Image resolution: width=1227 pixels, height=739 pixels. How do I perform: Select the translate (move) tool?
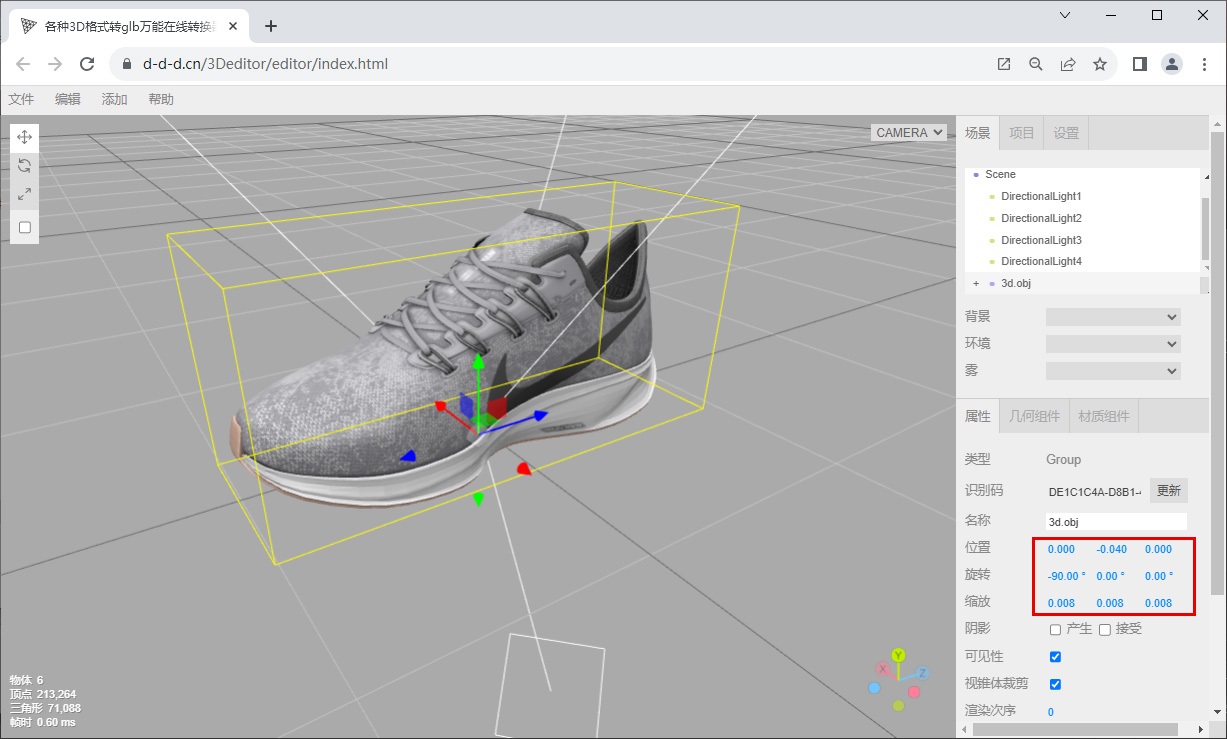25,137
